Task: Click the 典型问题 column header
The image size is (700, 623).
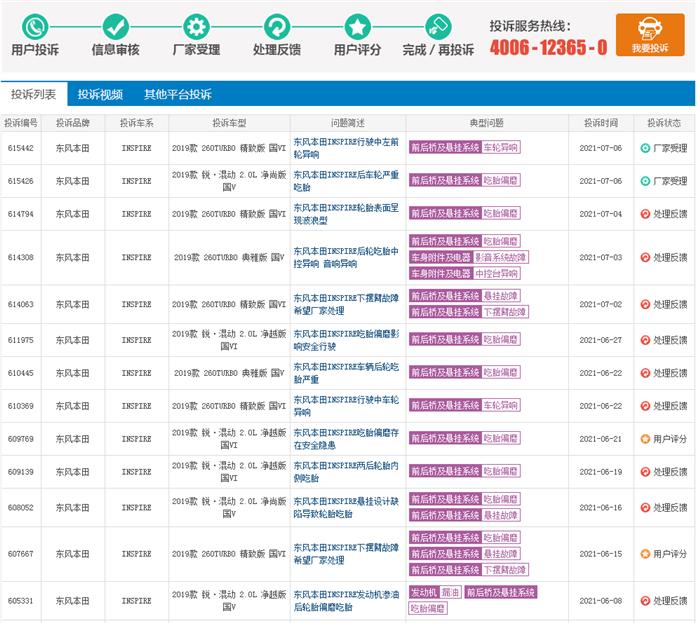Action: click(x=487, y=123)
